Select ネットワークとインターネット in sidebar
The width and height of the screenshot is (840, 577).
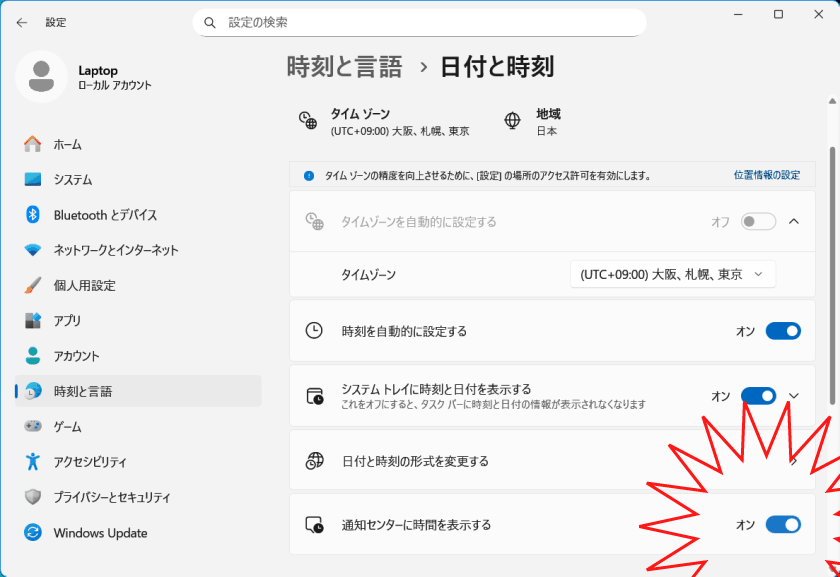[138, 250]
